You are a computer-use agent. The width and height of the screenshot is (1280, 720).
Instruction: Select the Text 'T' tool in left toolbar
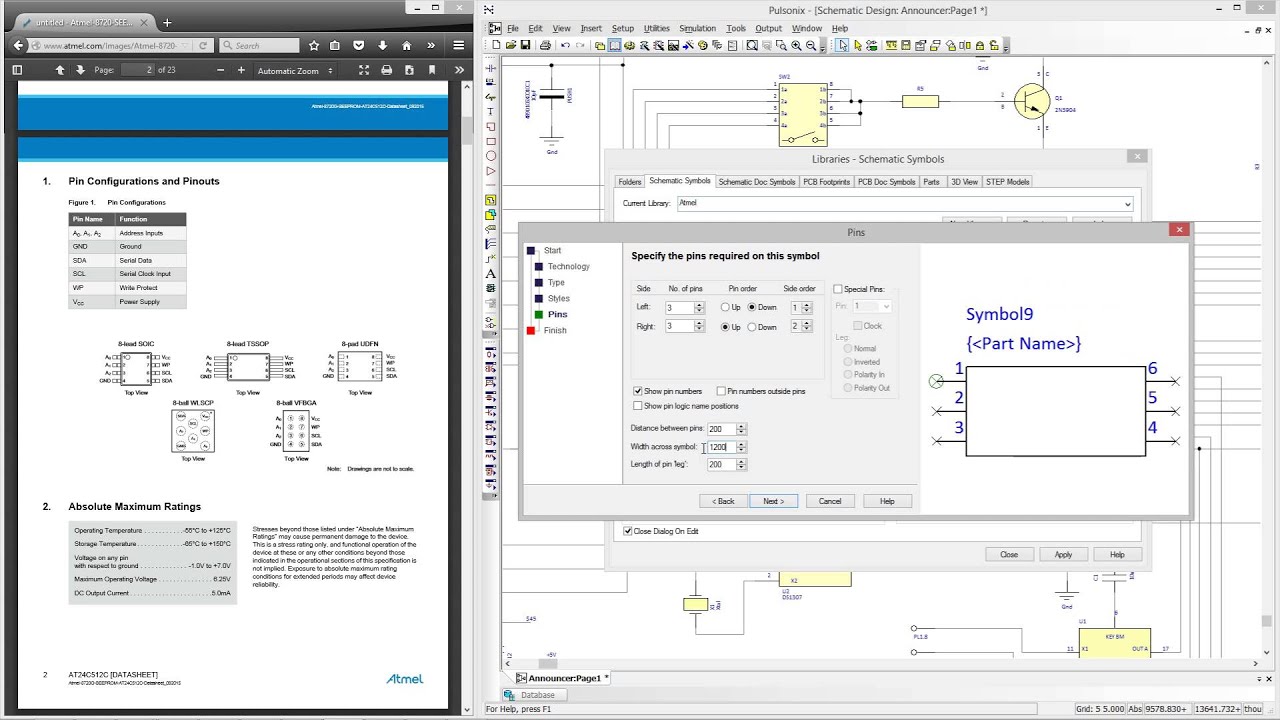(x=491, y=112)
